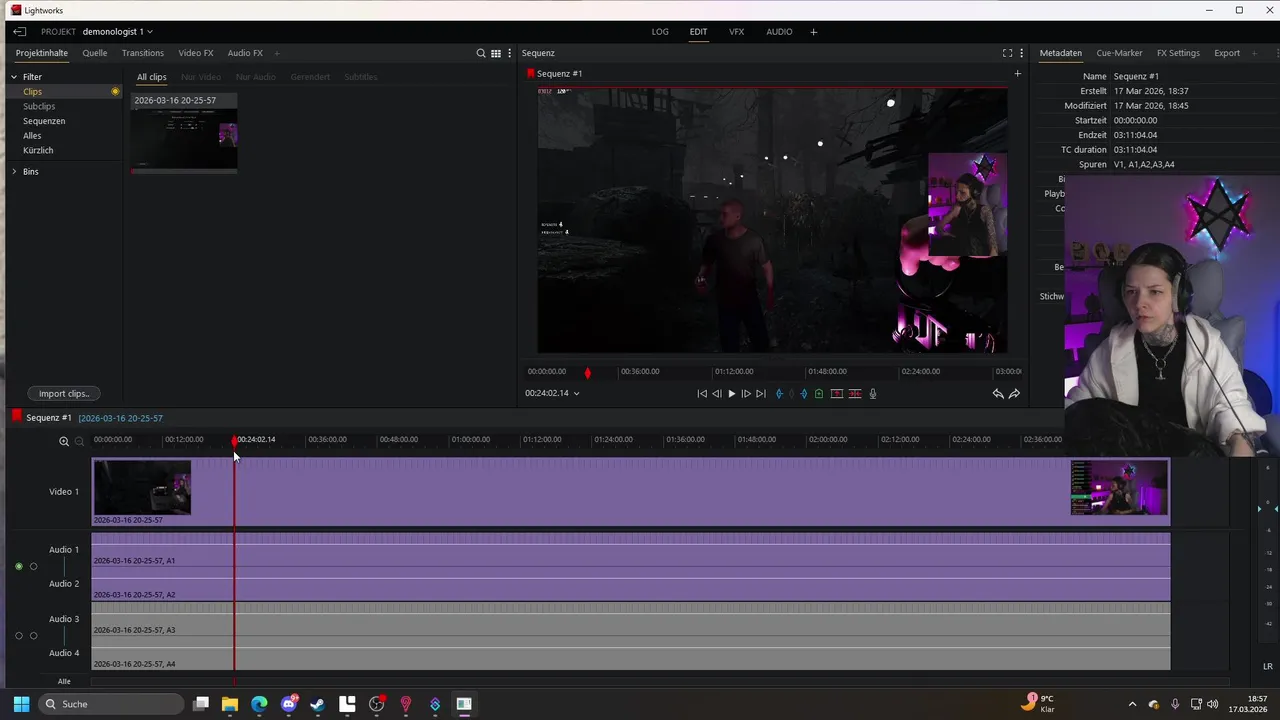Open the Video FX tab
Image resolution: width=1280 pixels, height=720 pixels.
[x=196, y=53]
